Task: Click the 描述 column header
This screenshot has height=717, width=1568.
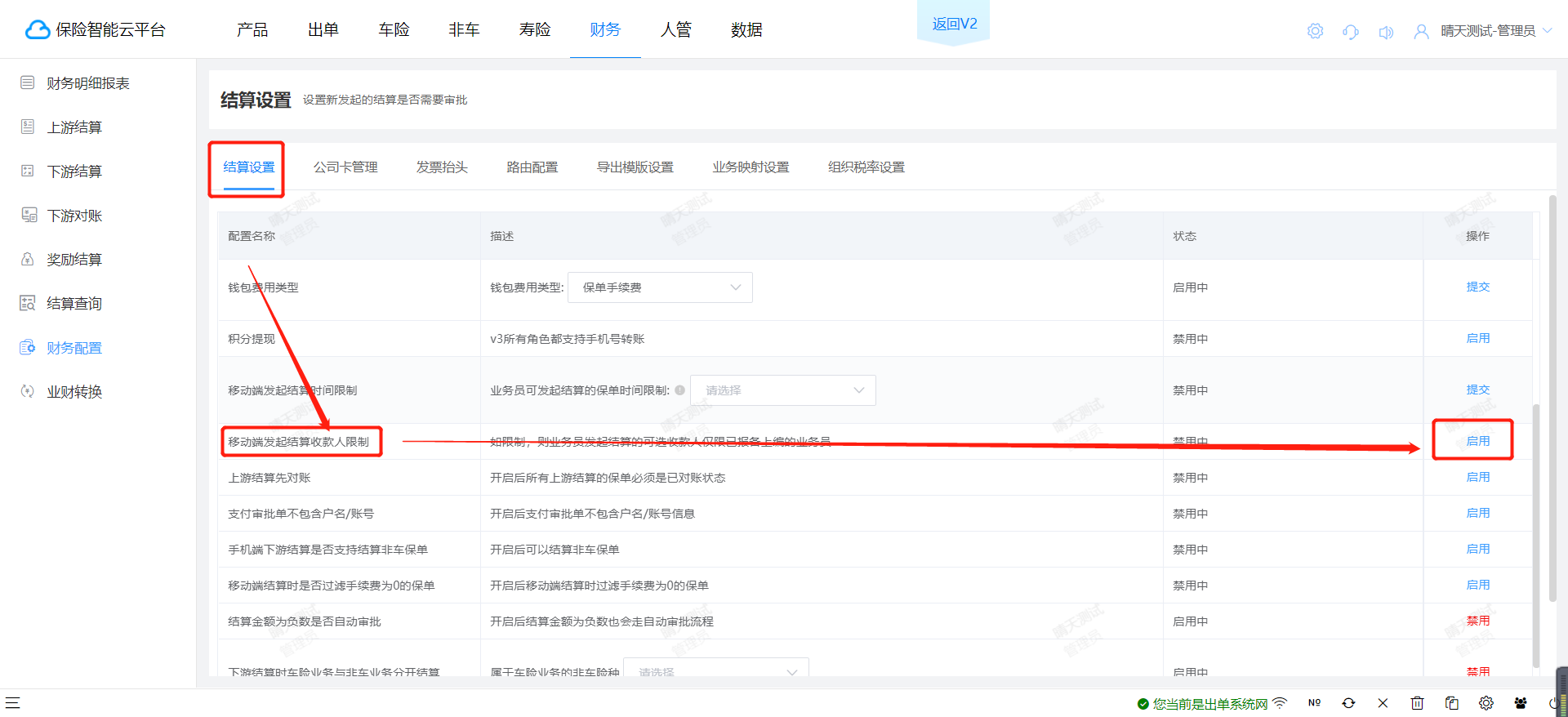Action: pyautogui.click(x=501, y=236)
